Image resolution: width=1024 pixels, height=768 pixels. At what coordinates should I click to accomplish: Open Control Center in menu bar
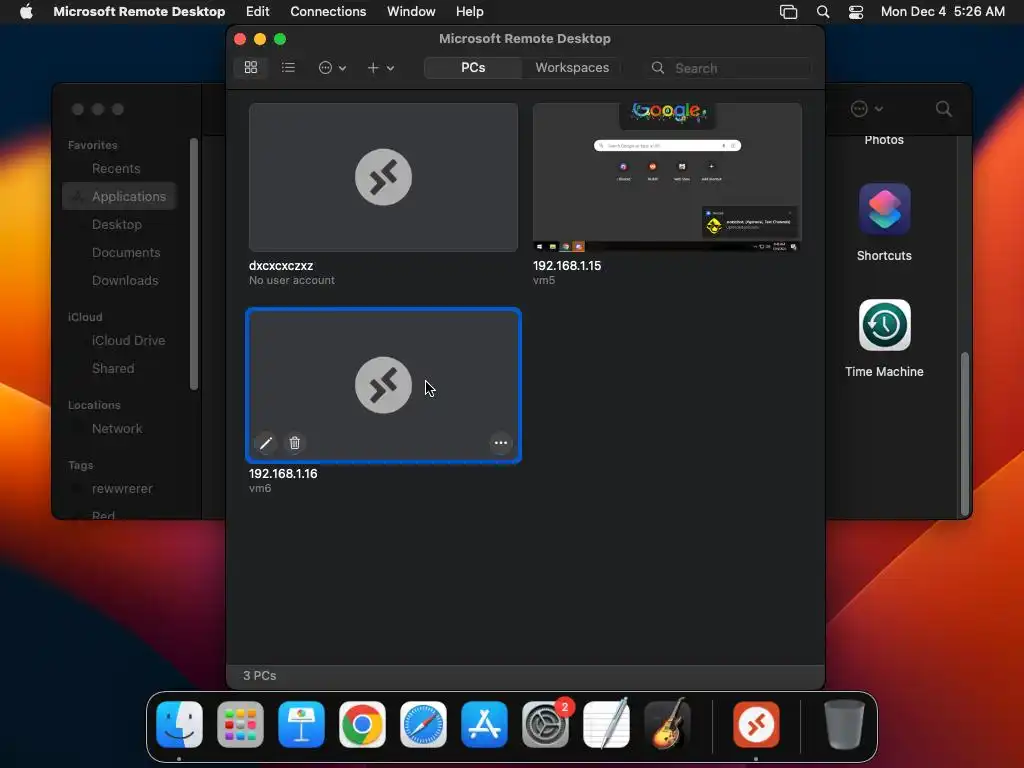(x=856, y=12)
